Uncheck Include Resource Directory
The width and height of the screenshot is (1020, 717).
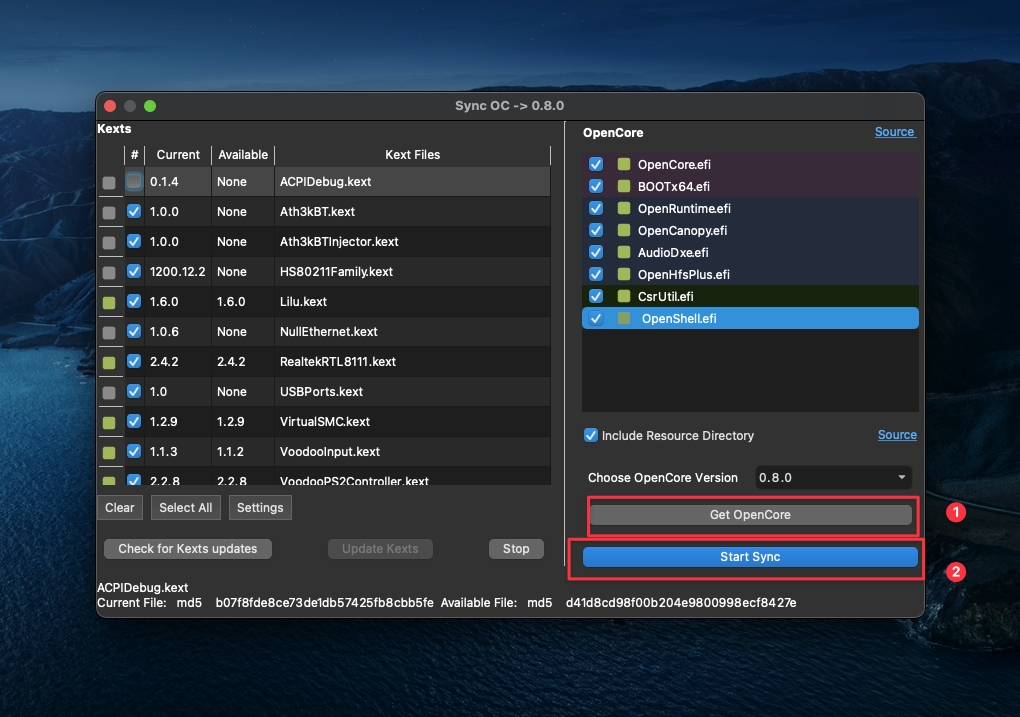pyautogui.click(x=591, y=435)
